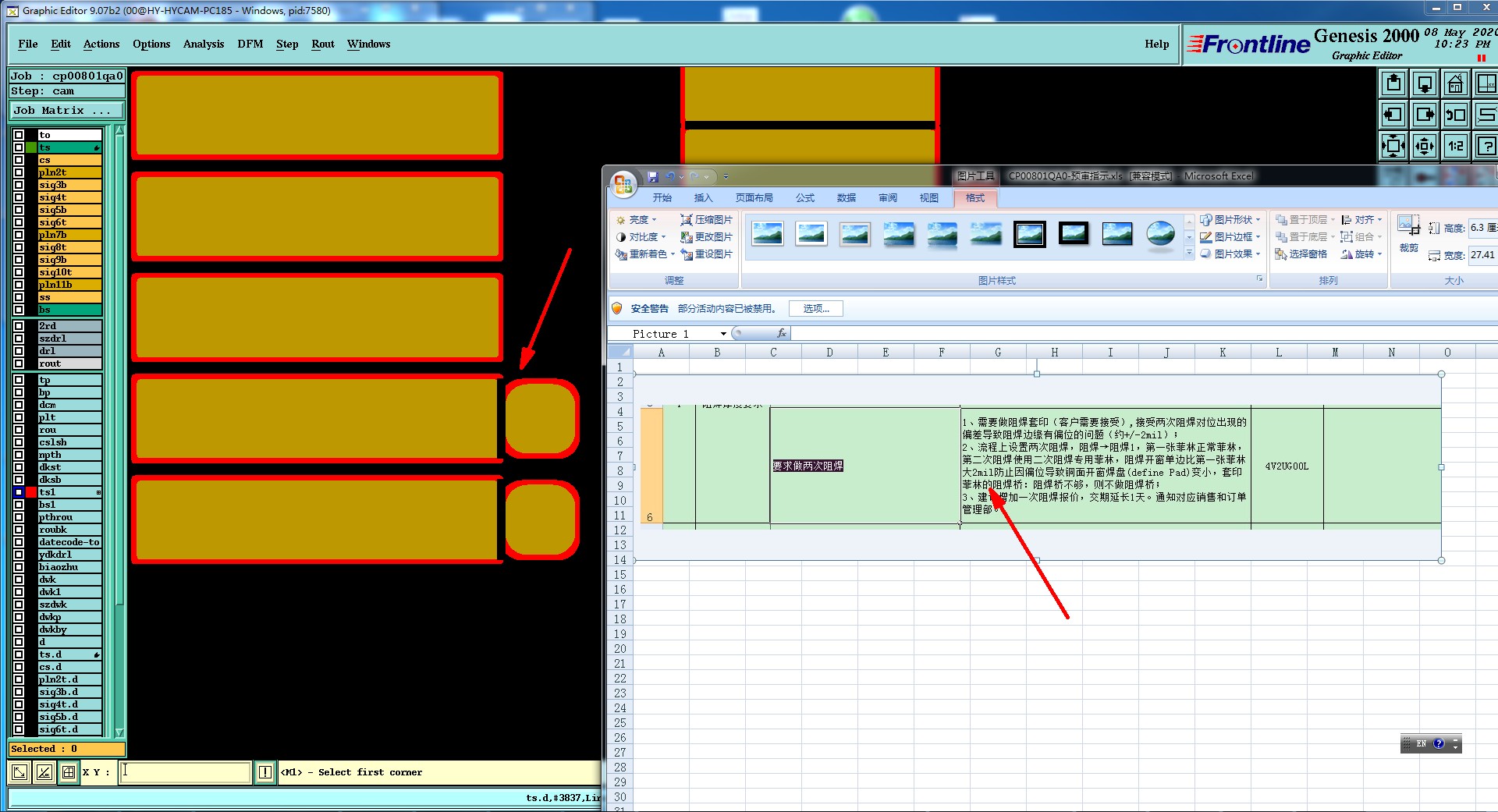
Task: Click the help question mark in the language bar
Action: pyautogui.click(x=1439, y=744)
